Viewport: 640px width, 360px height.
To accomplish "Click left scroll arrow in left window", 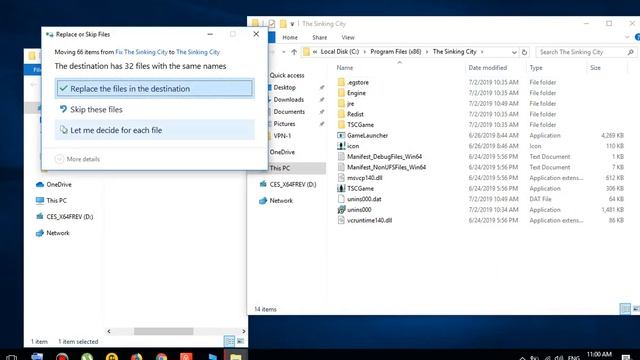I will 109,331.
